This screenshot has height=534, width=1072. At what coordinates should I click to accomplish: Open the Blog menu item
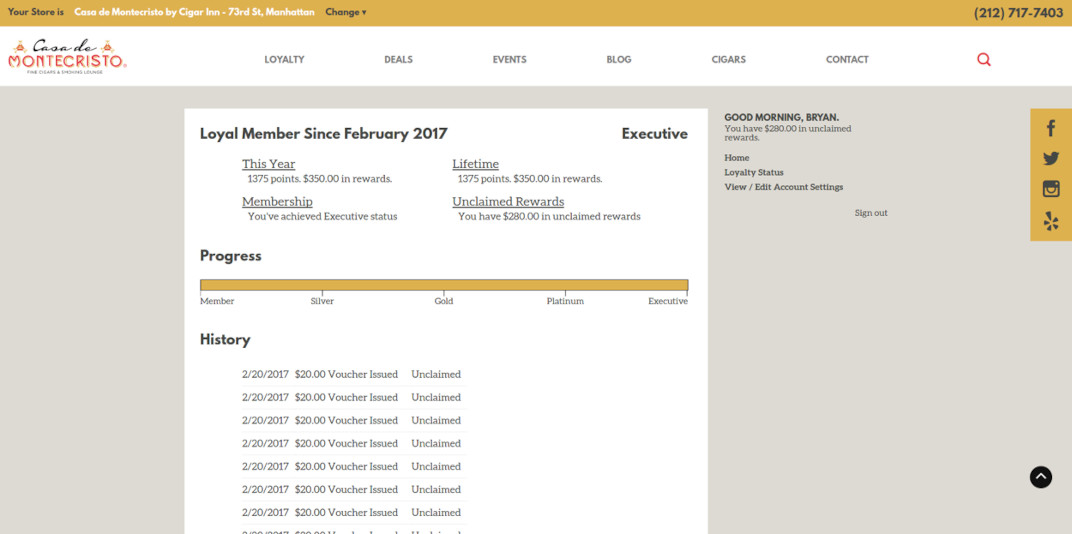click(619, 60)
